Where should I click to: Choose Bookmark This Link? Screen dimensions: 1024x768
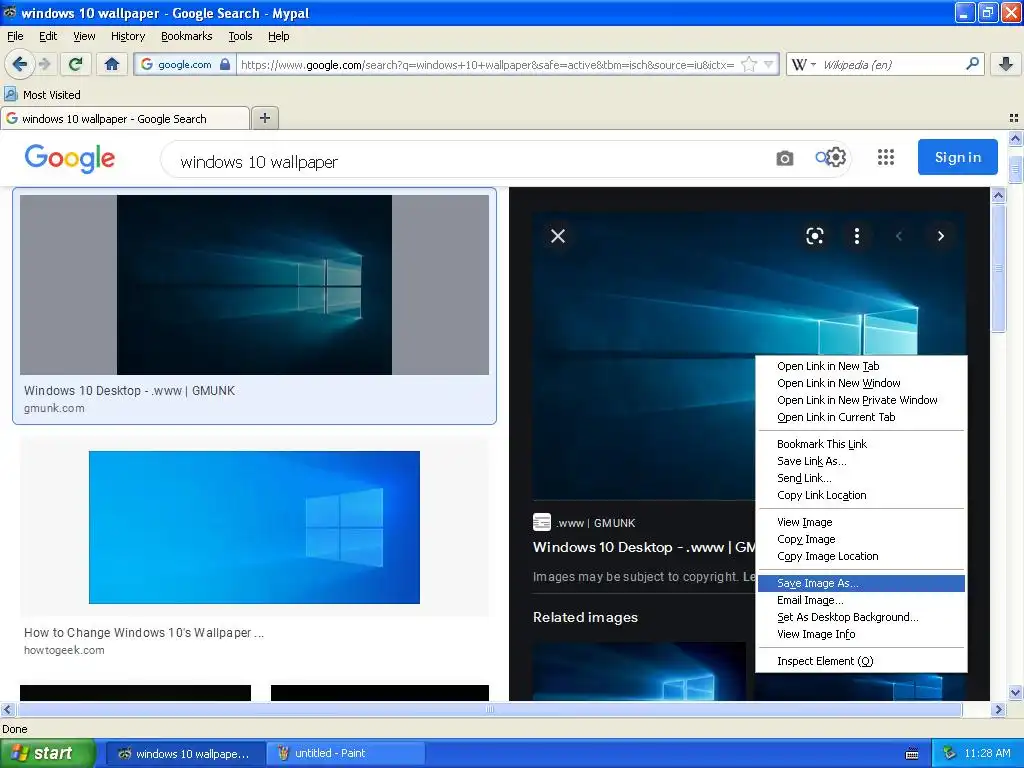[x=861, y=444]
